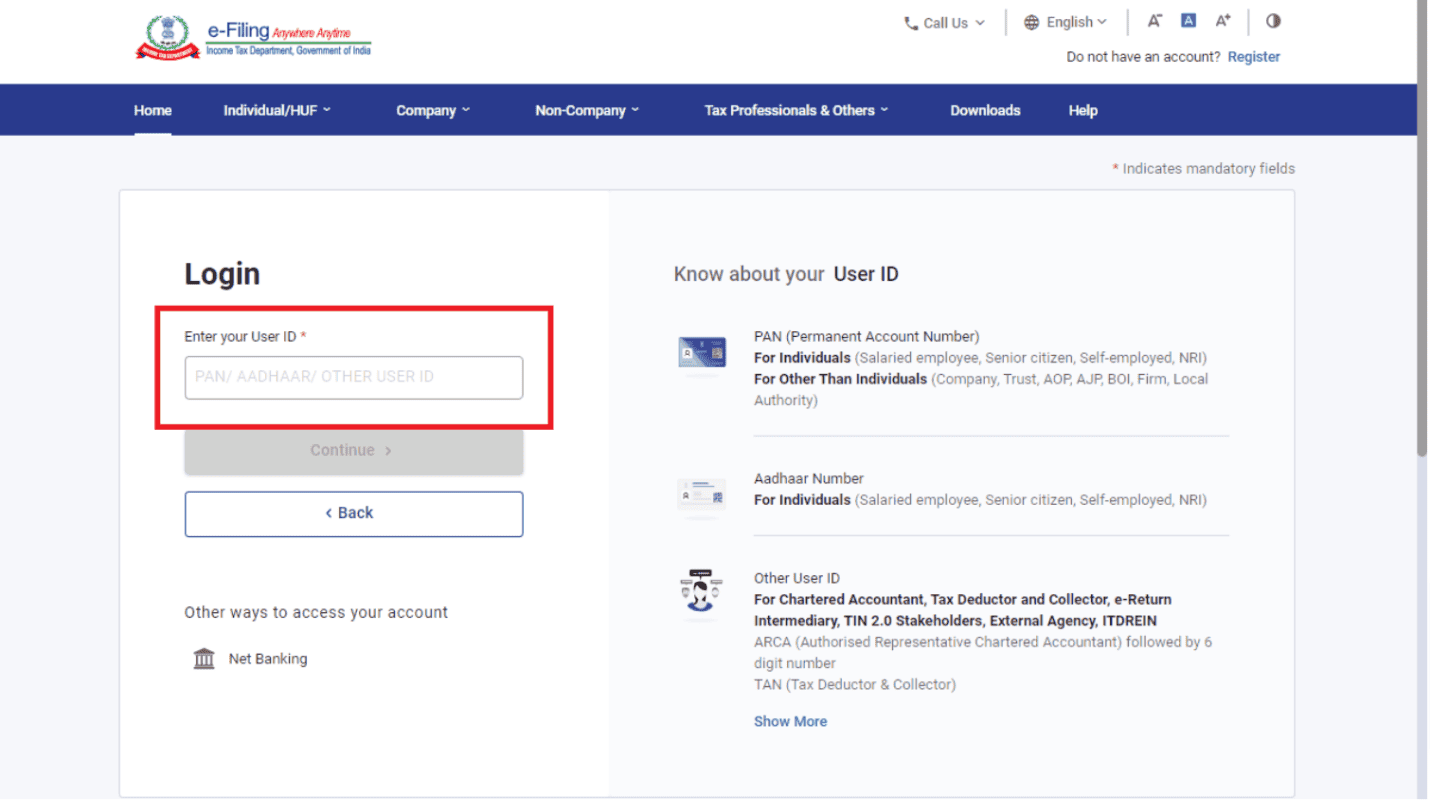
Task: Open the Company menu
Action: pos(433,110)
